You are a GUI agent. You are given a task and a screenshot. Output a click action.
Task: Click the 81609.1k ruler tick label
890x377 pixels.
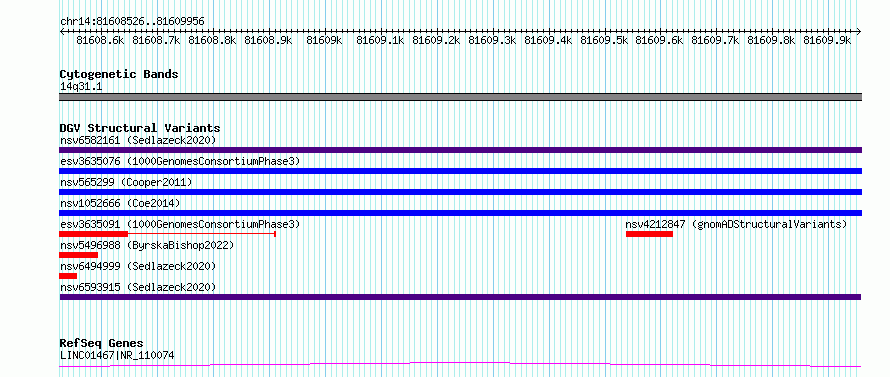click(x=380, y=40)
